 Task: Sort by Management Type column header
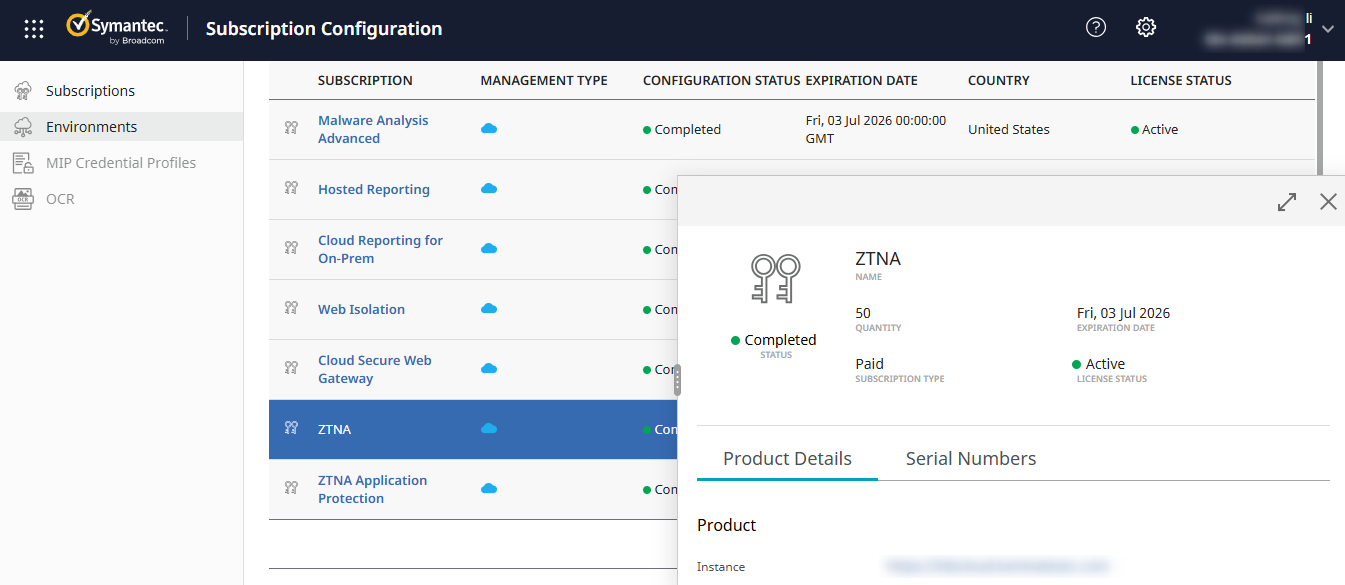(x=544, y=80)
